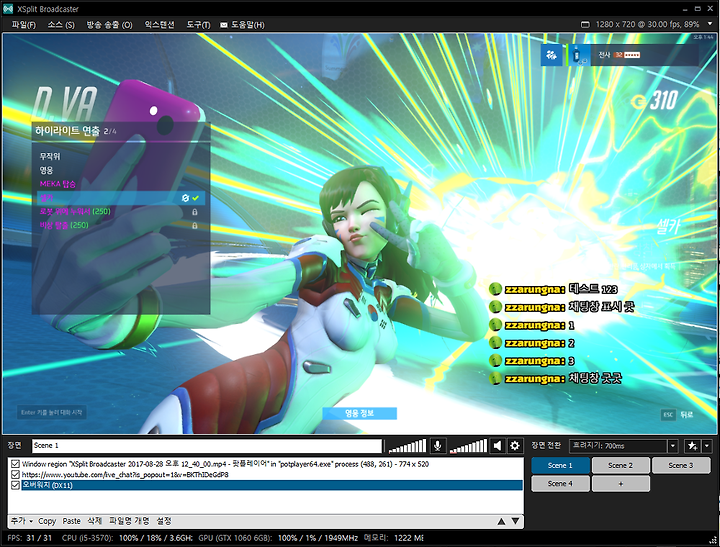
Task: Expand arrow next to the star button
Action: coord(707,446)
